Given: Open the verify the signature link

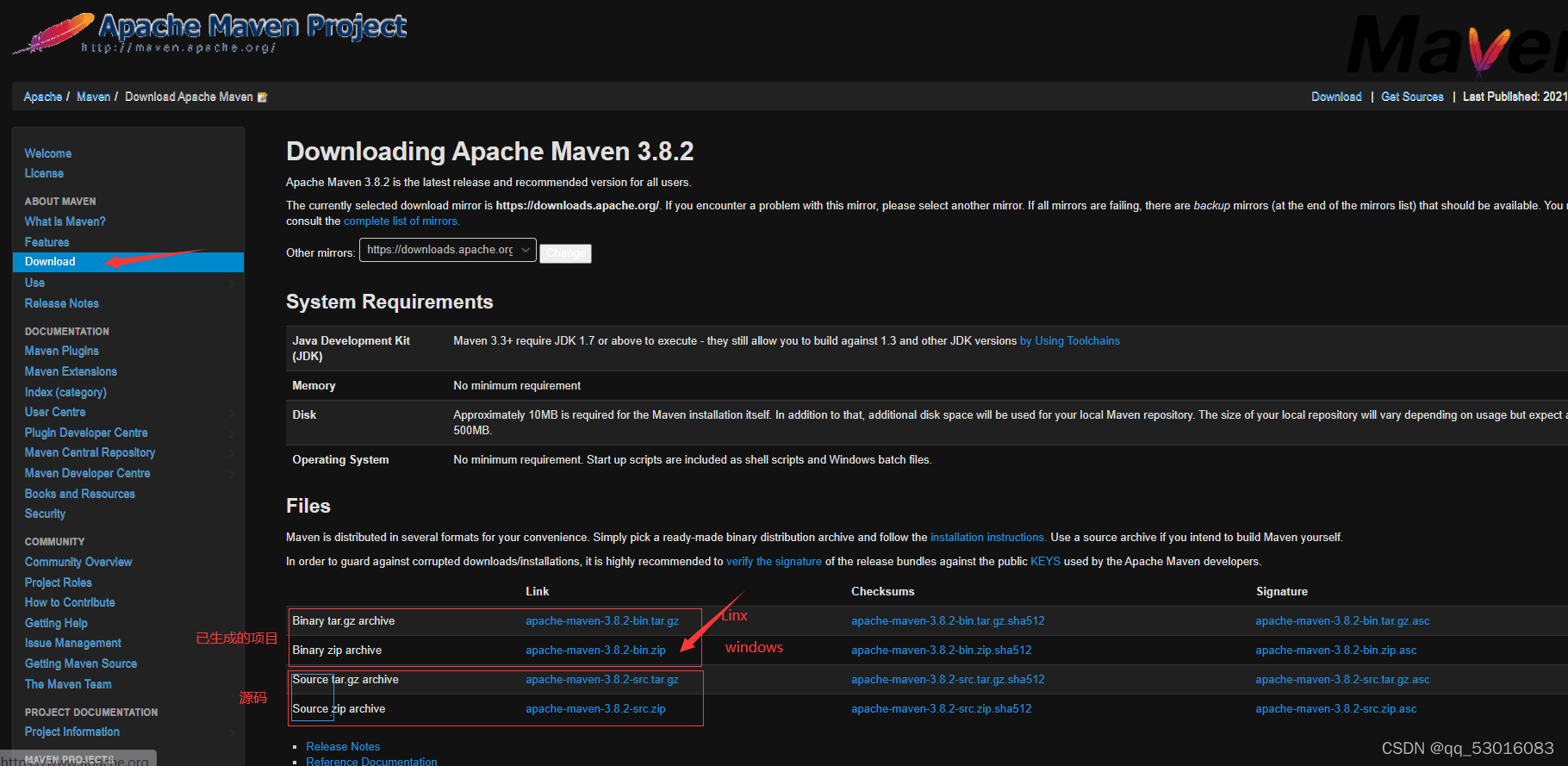Looking at the screenshot, I should (774, 562).
